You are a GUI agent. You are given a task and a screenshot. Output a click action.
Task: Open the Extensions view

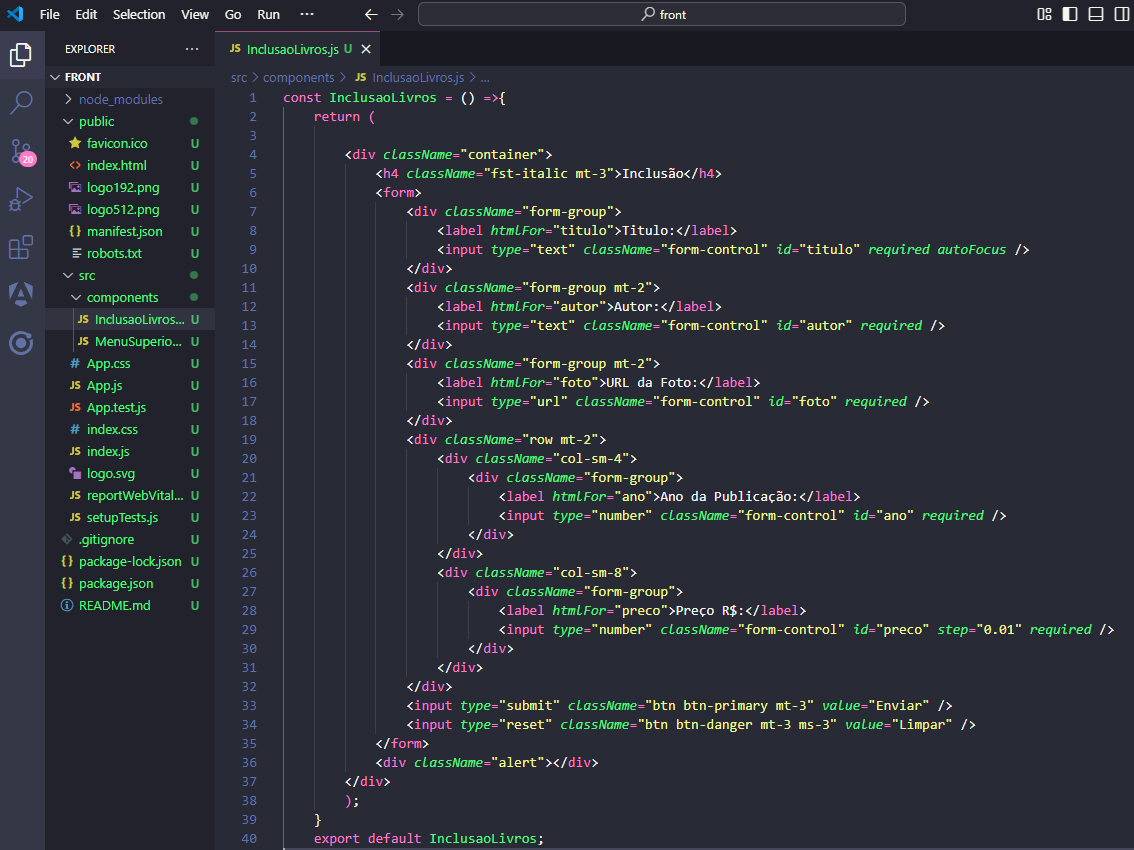pos(22,248)
